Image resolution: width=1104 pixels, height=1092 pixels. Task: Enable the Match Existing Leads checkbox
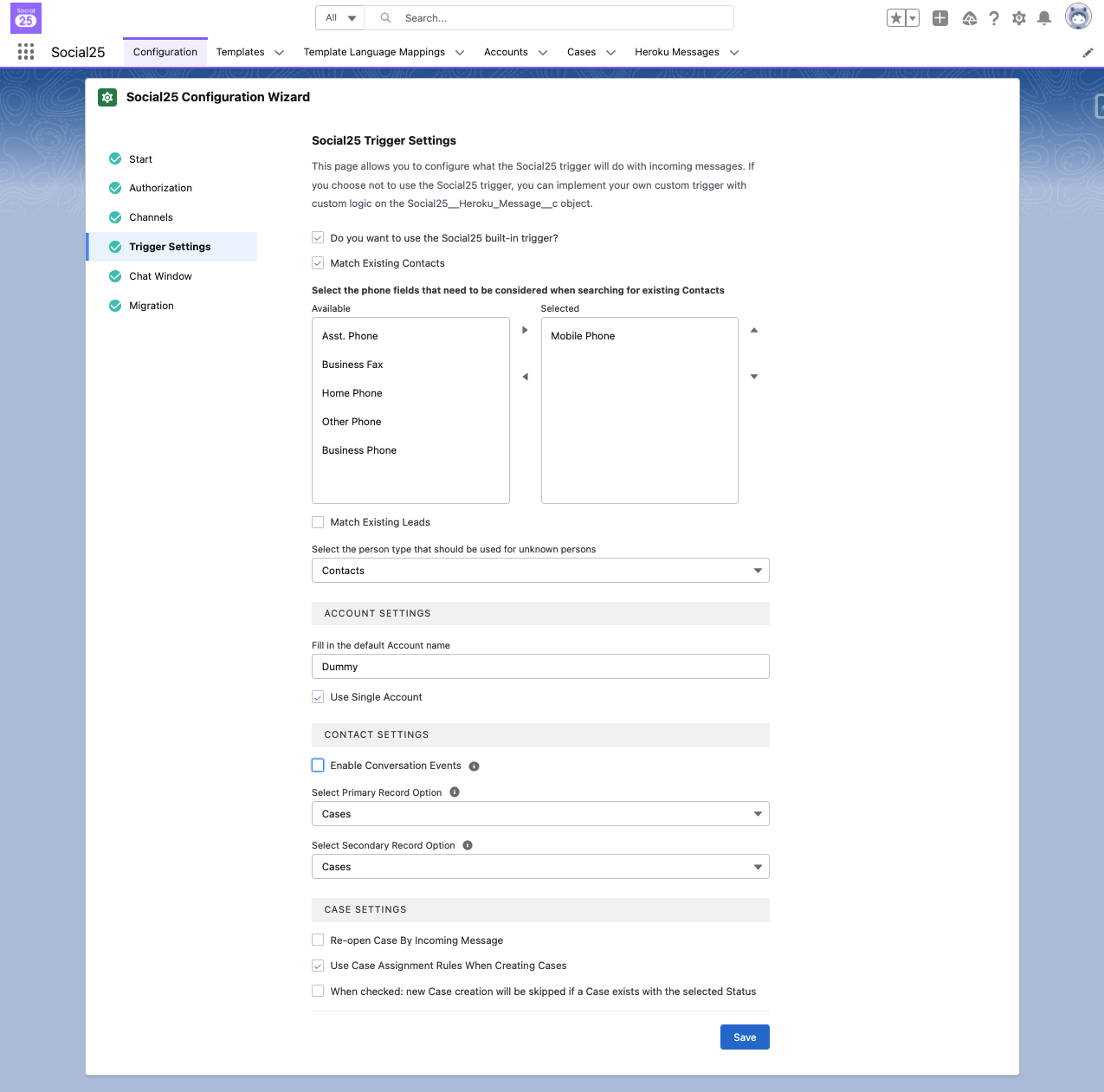pyautogui.click(x=318, y=522)
